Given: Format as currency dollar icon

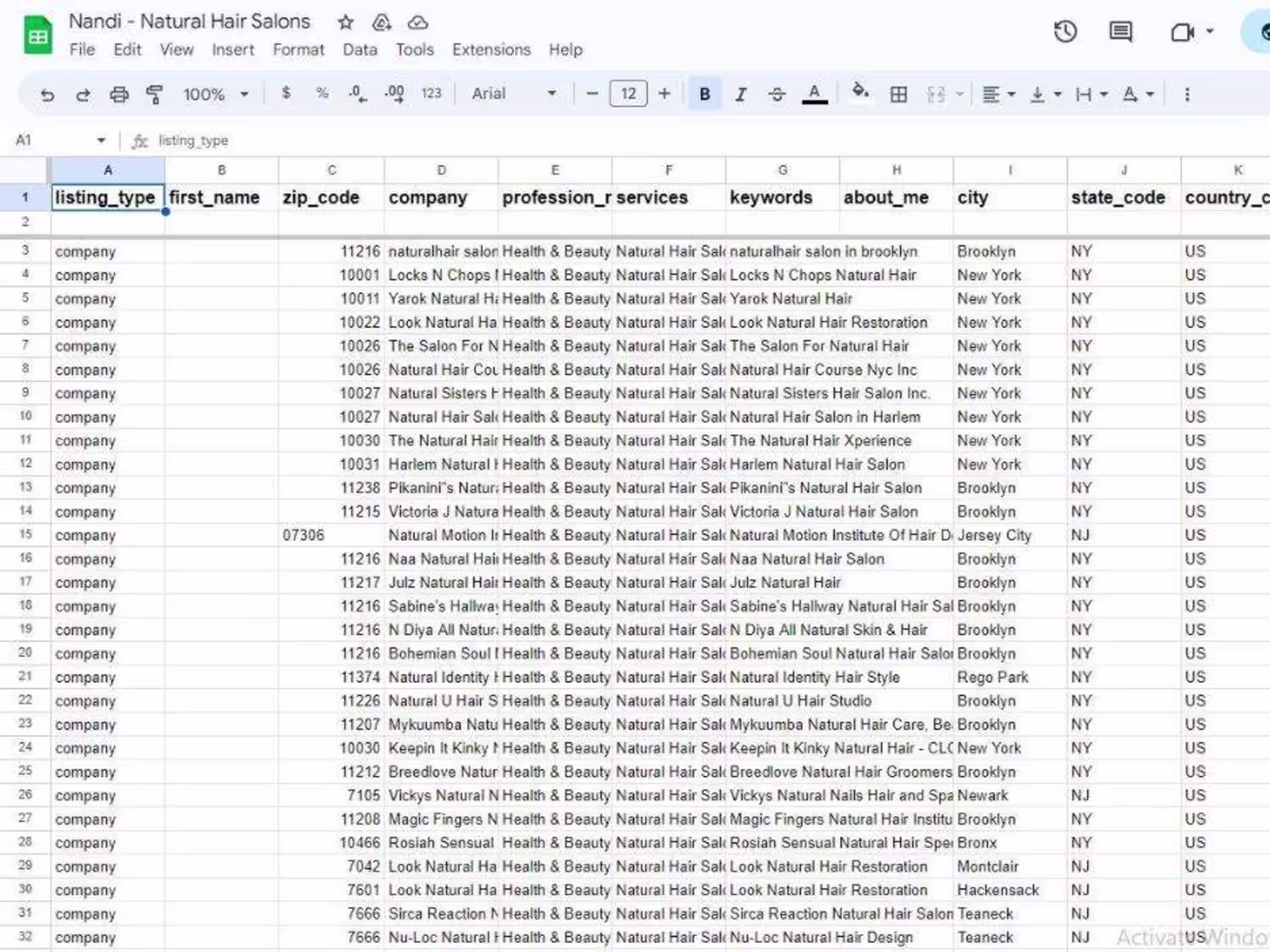Looking at the screenshot, I should 286,93.
